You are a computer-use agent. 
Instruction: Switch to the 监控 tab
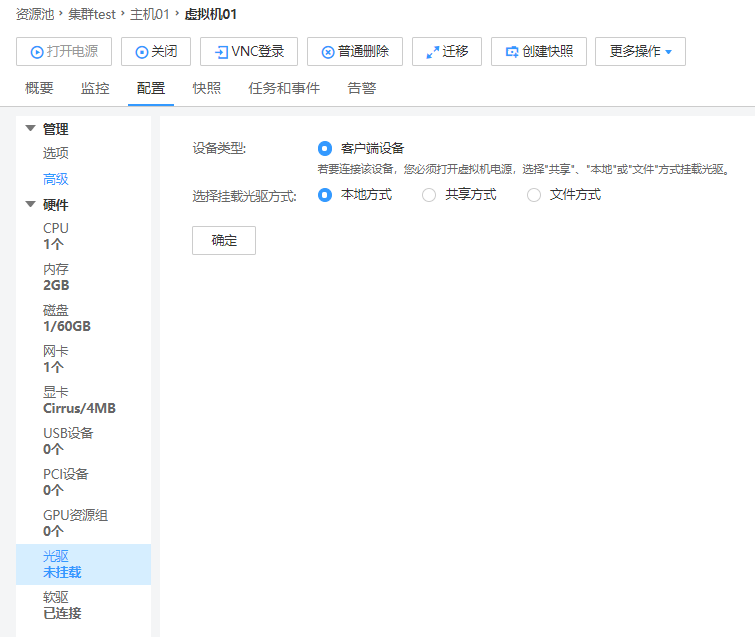(95, 88)
